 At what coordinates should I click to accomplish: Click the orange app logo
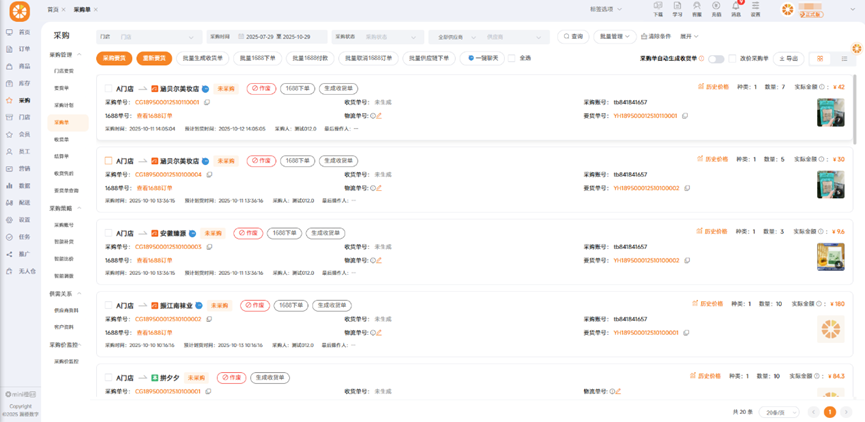20,10
